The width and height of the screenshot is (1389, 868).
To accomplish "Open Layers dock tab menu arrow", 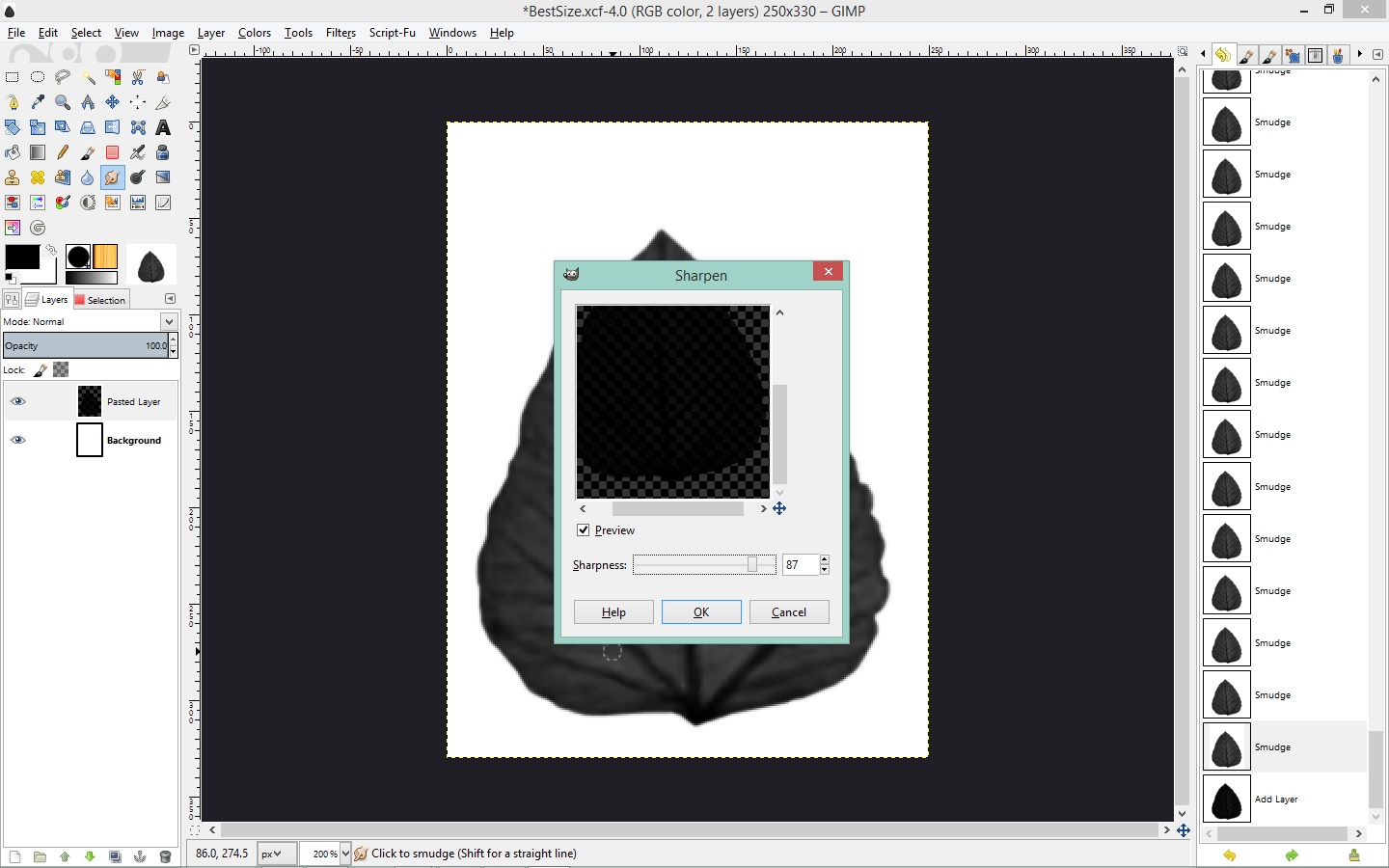I will (170, 299).
